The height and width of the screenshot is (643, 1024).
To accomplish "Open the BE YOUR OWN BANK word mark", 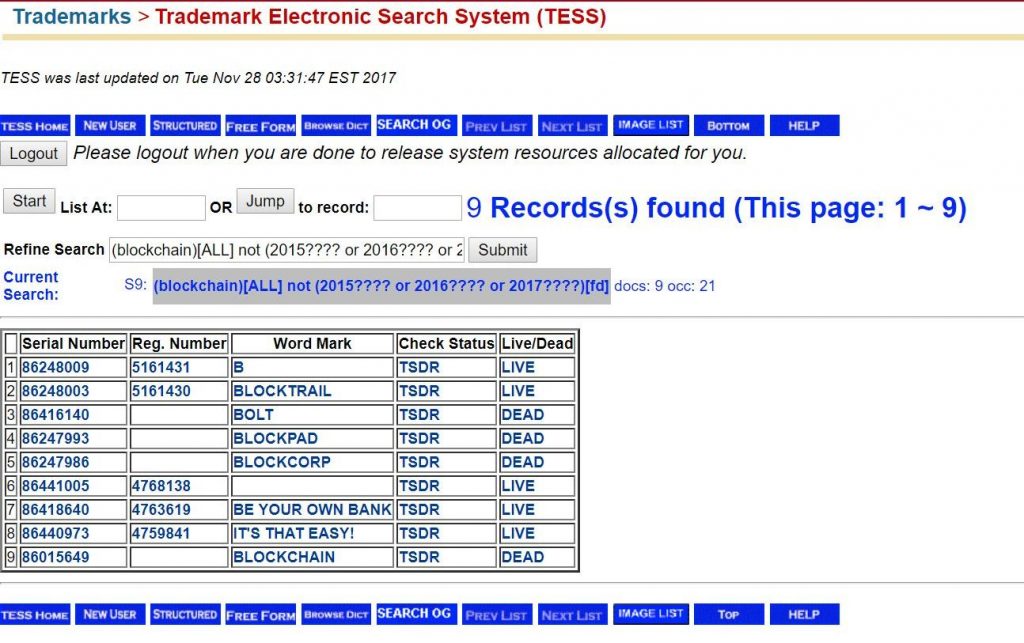I will [x=312, y=510].
